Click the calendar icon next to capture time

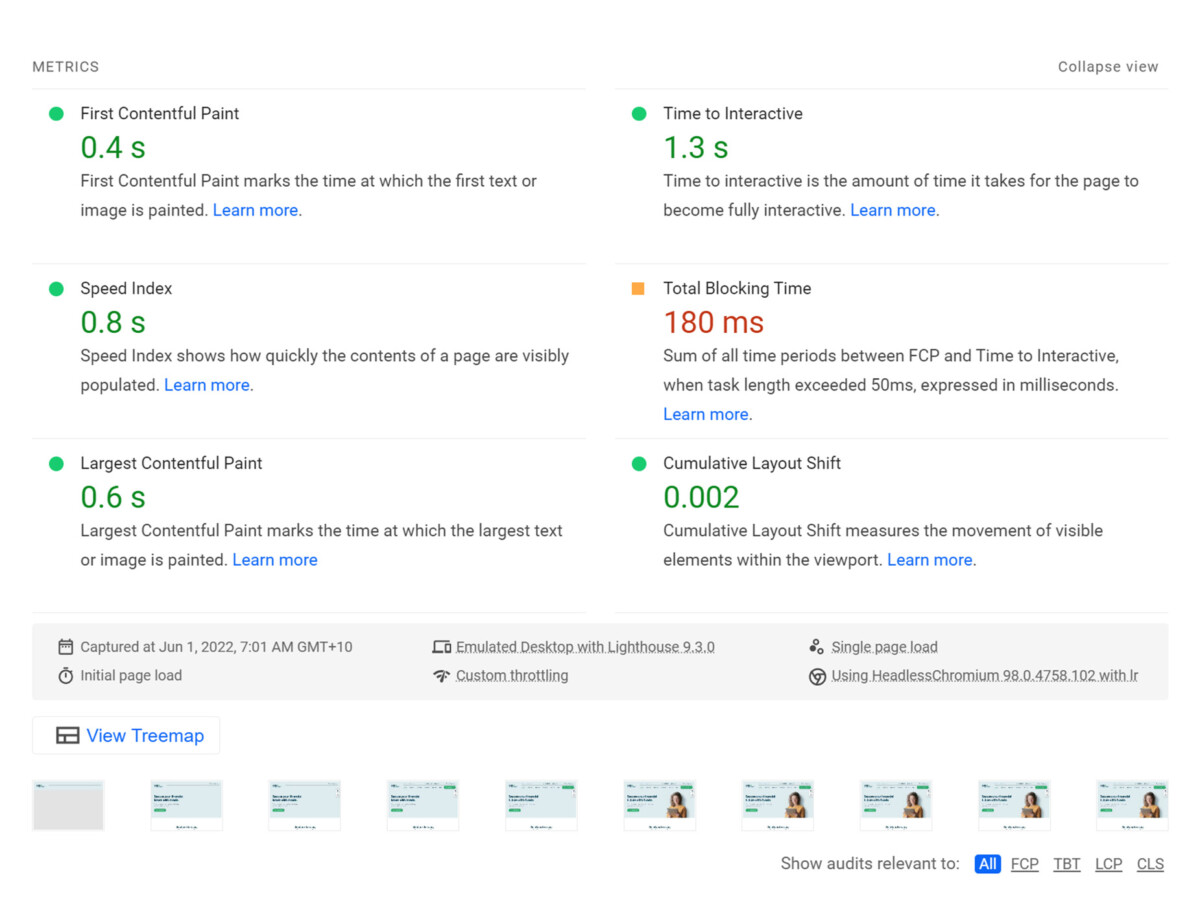65,646
